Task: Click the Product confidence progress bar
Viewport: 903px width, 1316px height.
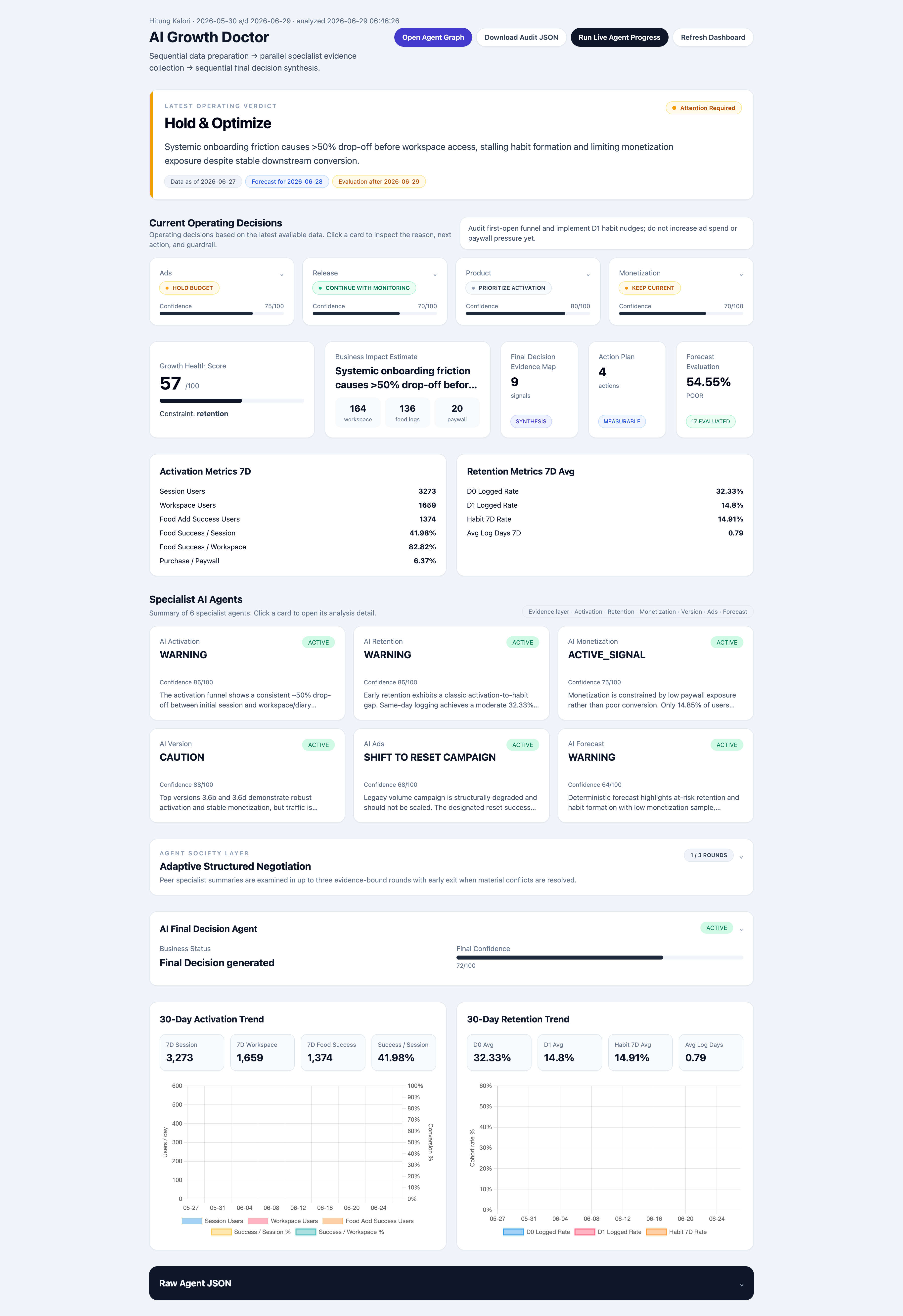Action: pos(528,313)
